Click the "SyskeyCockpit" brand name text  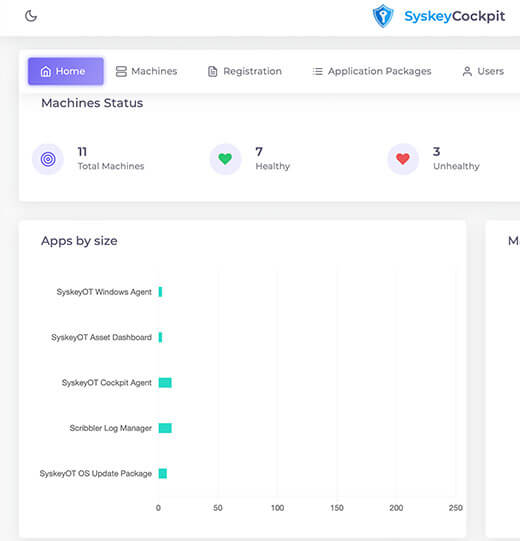(x=454, y=16)
